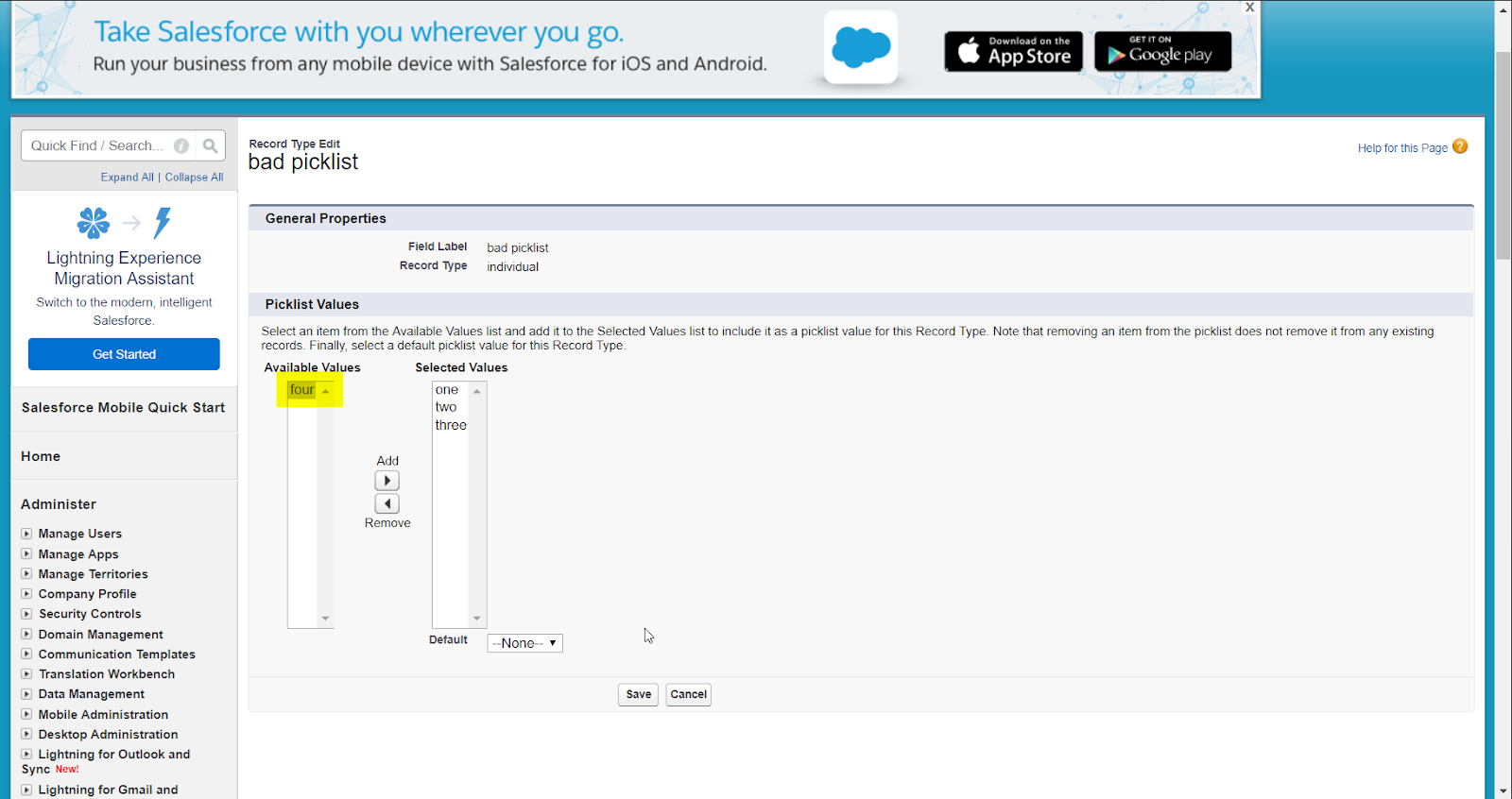Open the Default picklist value dropdown

click(x=524, y=643)
